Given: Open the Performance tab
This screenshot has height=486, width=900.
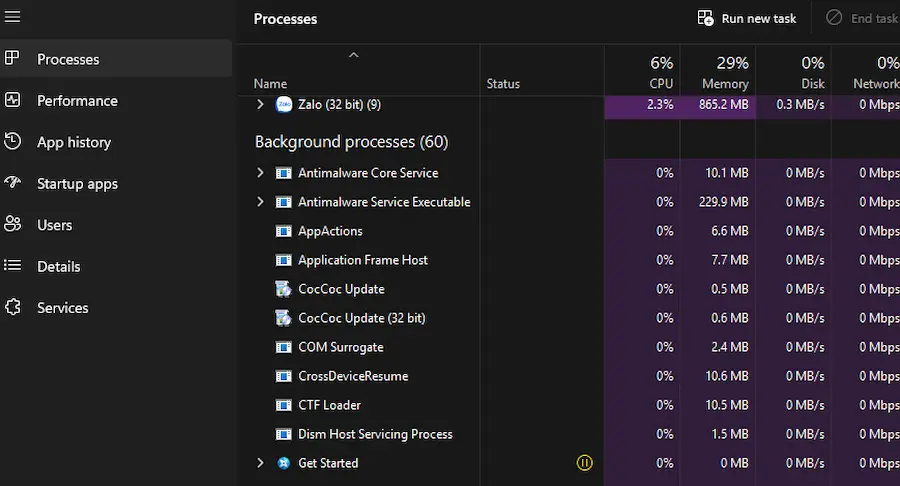Looking at the screenshot, I should point(77,101).
